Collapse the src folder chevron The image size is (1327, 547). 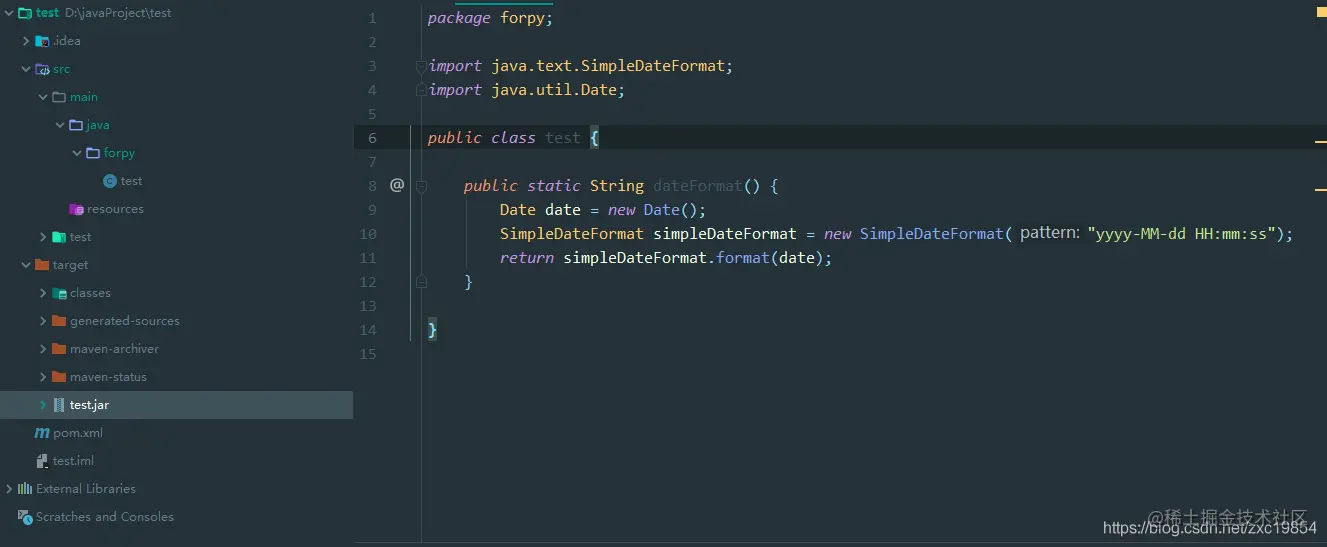pyautogui.click(x=26, y=69)
